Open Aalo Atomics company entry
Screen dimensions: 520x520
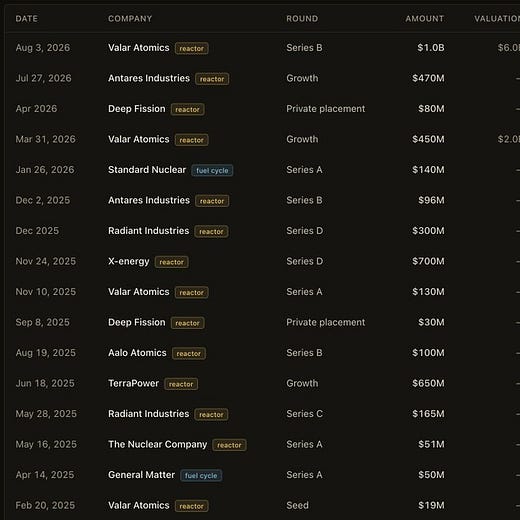pos(137,353)
